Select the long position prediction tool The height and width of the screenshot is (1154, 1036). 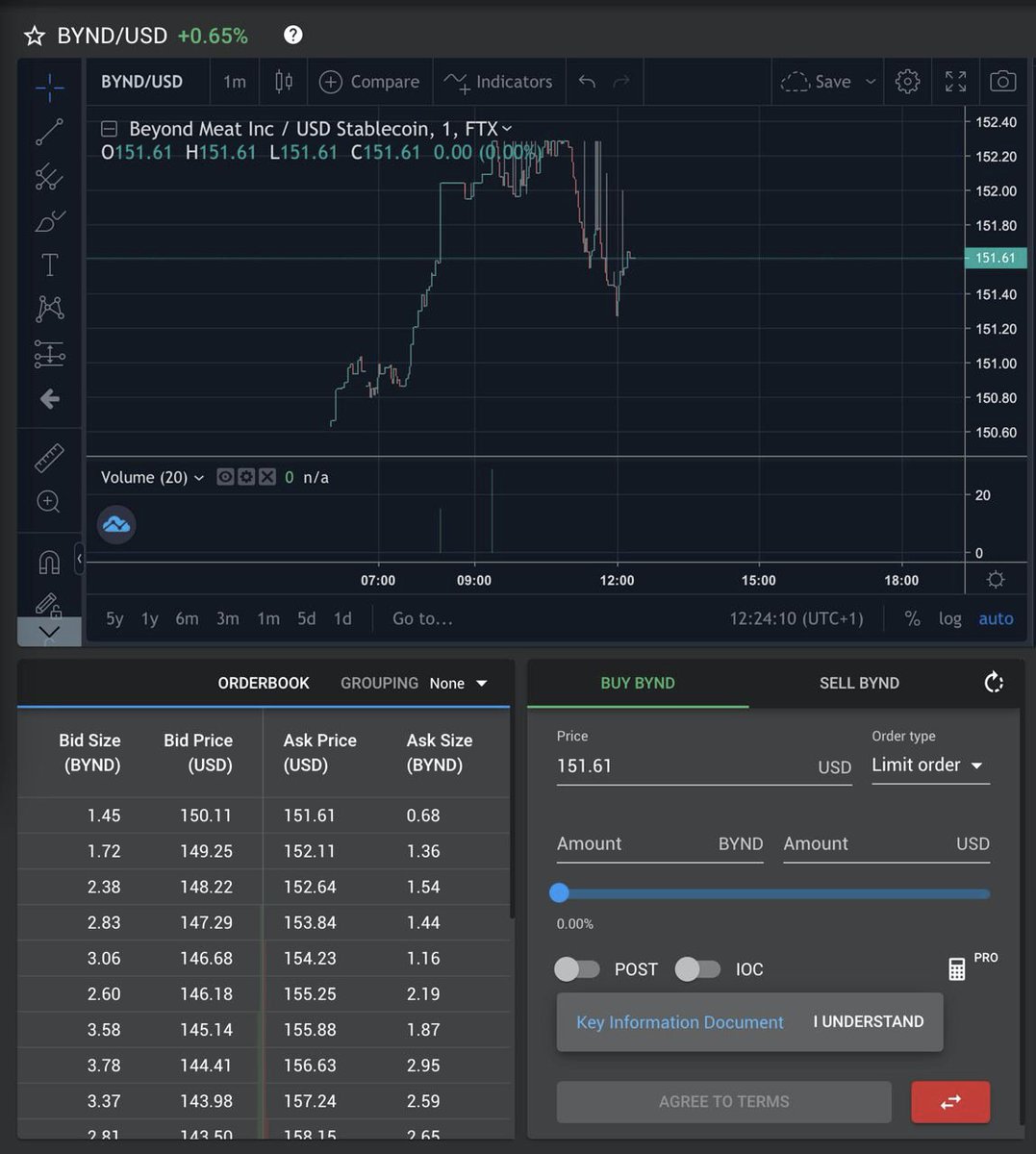click(x=49, y=354)
